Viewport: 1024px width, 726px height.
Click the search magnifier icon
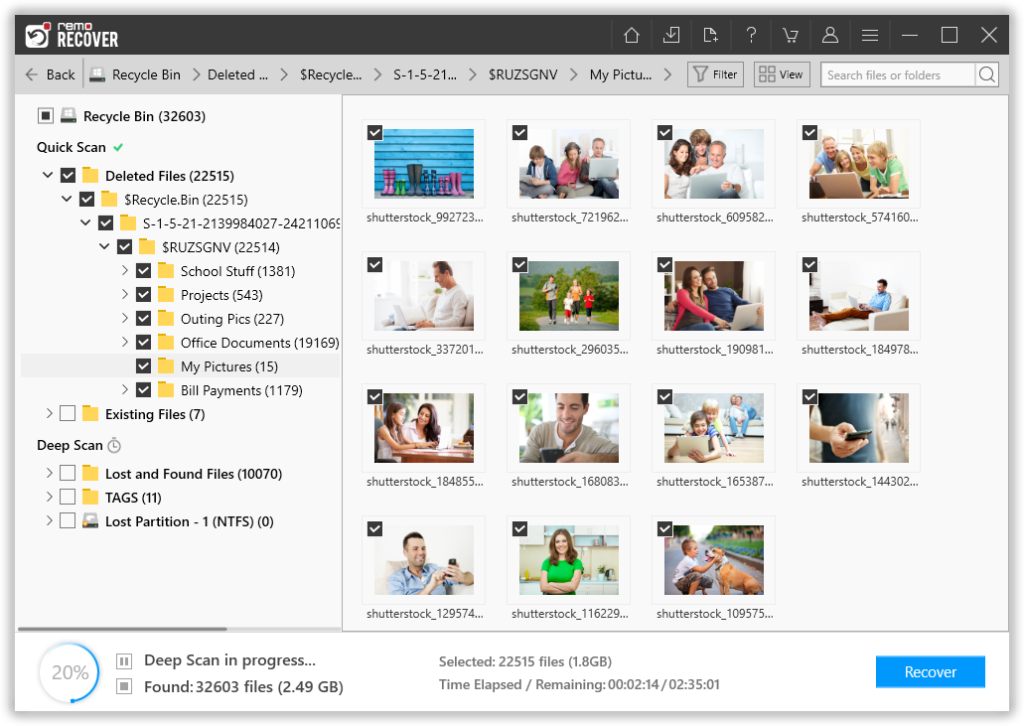(x=987, y=74)
